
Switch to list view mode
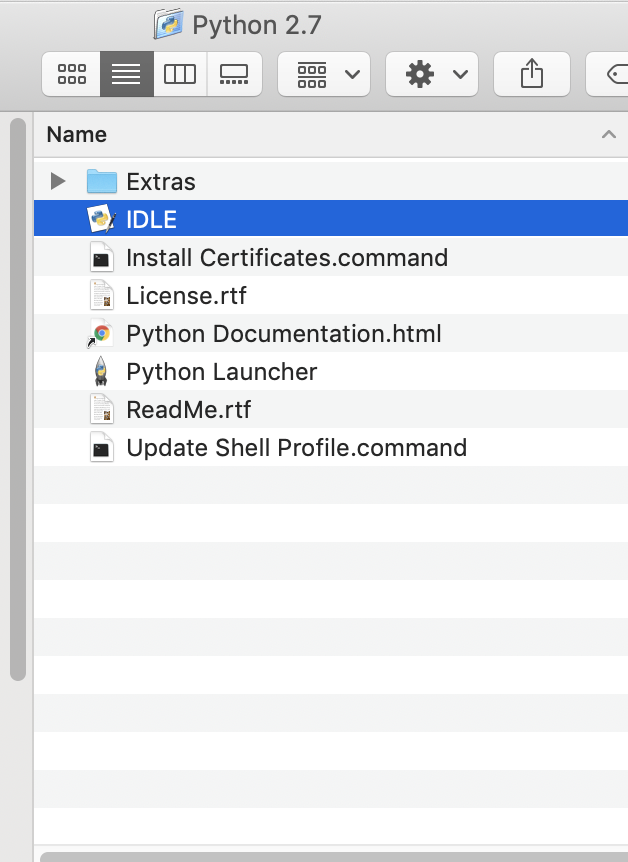click(x=127, y=74)
